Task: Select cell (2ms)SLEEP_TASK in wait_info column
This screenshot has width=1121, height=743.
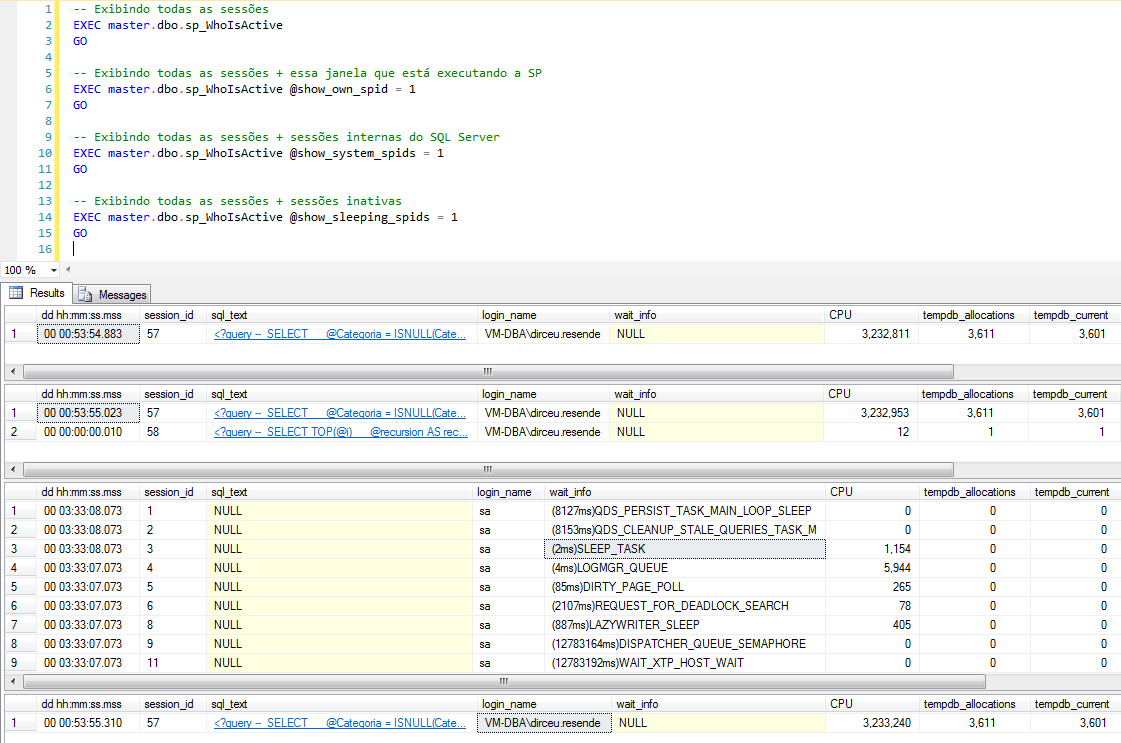Action: [x=685, y=549]
